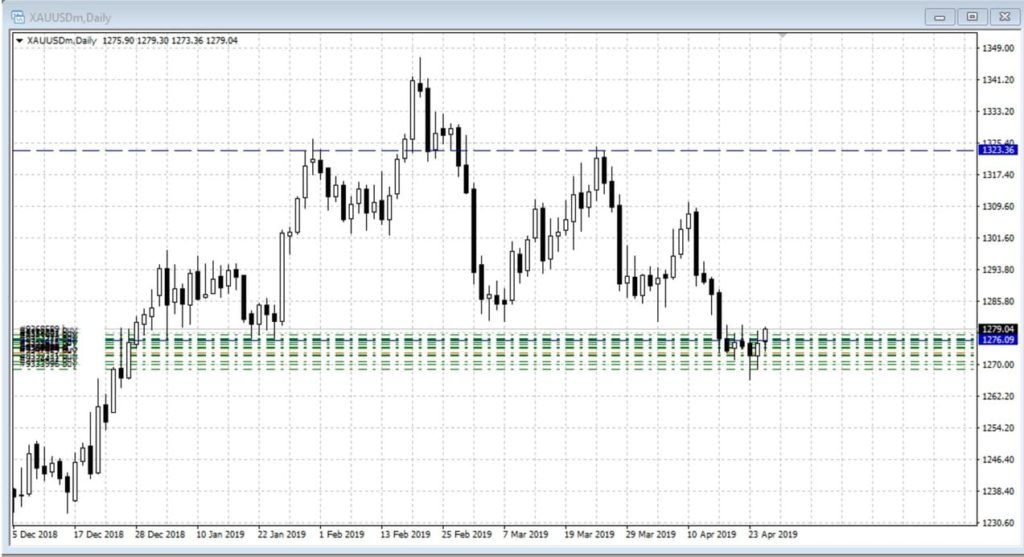Minimize the XAUUSDm chart window
The height and width of the screenshot is (557, 1024).
939,16
